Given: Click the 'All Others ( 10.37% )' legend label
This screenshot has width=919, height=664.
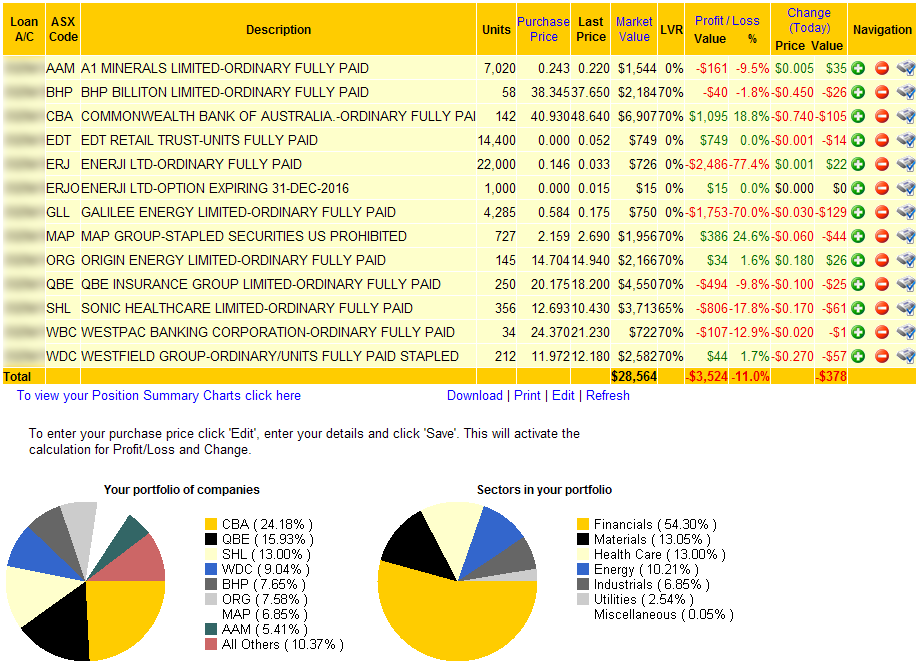Looking at the screenshot, I should coord(282,644).
